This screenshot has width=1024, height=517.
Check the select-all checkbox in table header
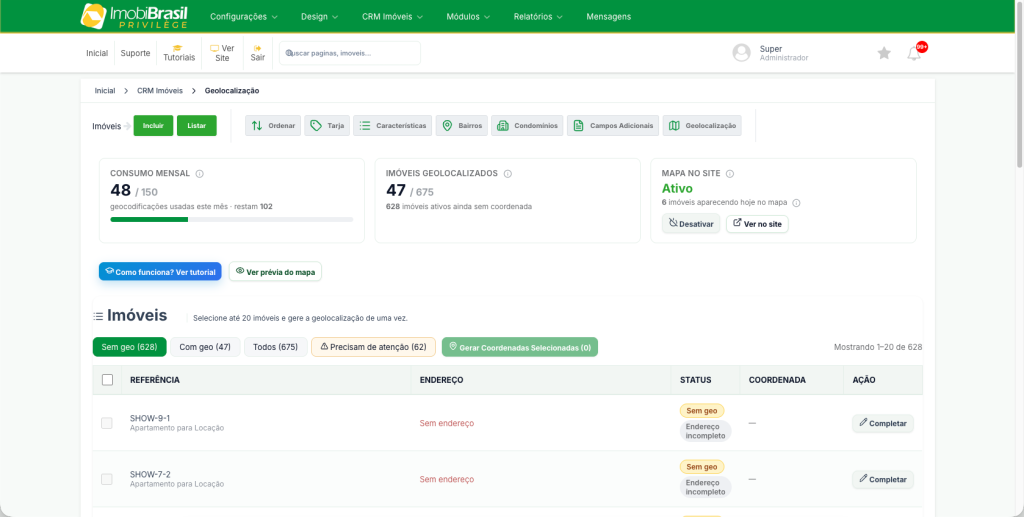tap(108, 380)
